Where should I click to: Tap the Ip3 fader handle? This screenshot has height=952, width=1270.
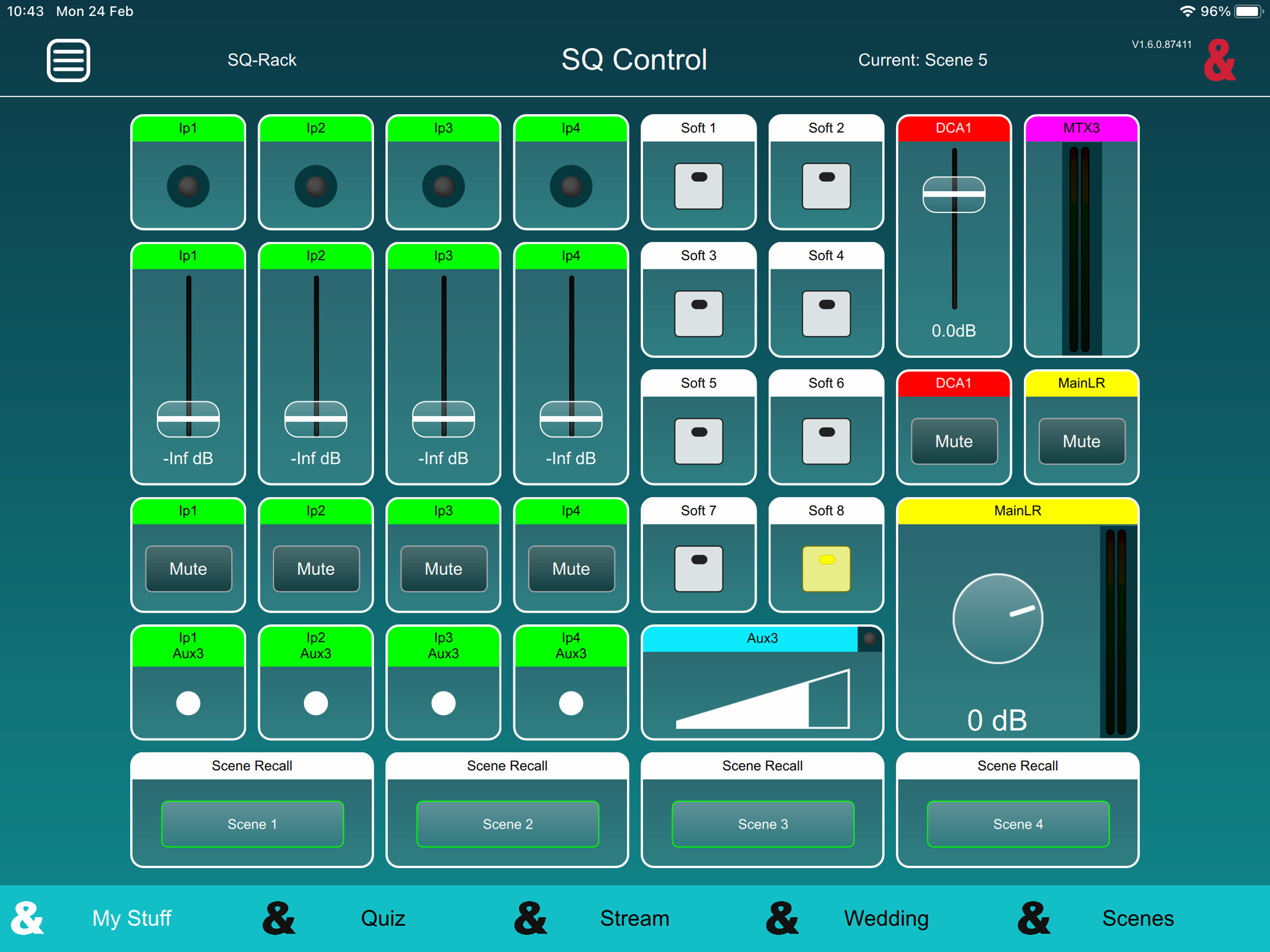pos(443,419)
